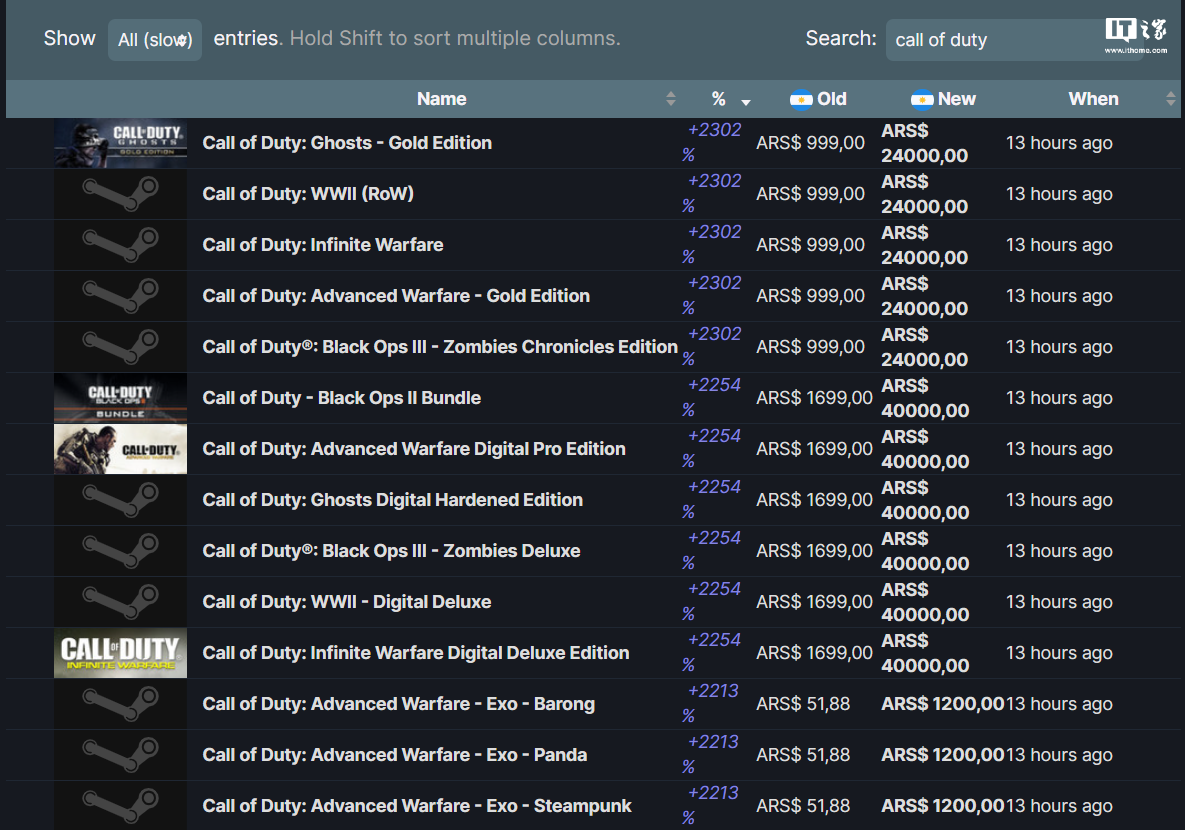Click the Steam icon for Black Ops III - Zombies Deluxe
Viewport: 1185px width, 830px height.
(120, 551)
